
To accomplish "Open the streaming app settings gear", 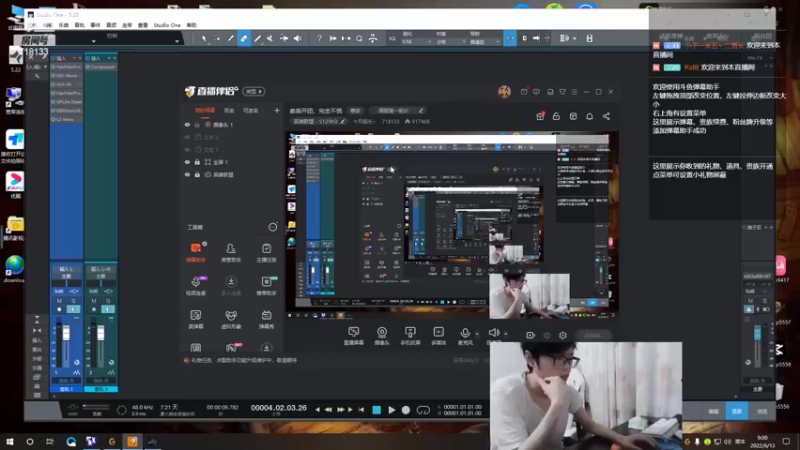I will click(x=563, y=335).
